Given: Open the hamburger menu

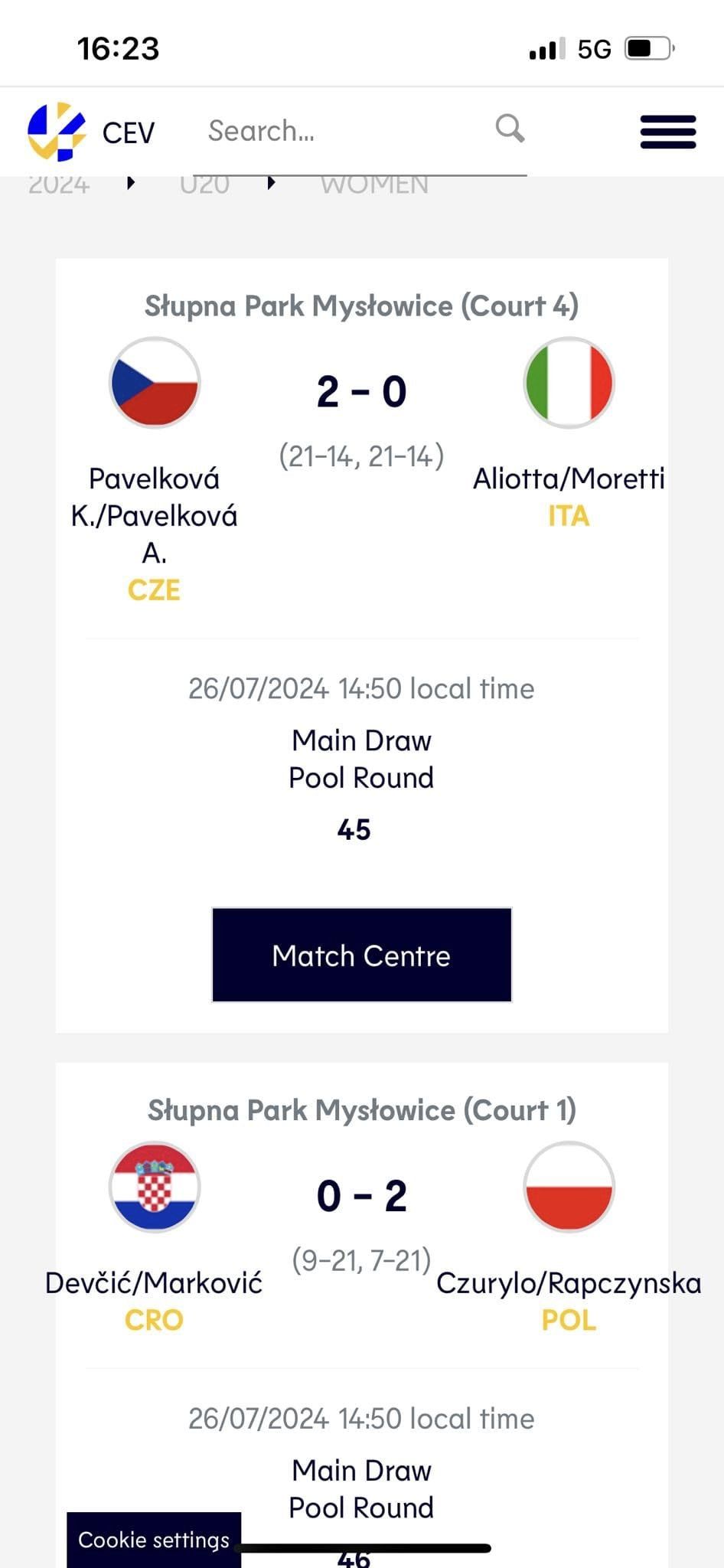Looking at the screenshot, I should [667, 132].
